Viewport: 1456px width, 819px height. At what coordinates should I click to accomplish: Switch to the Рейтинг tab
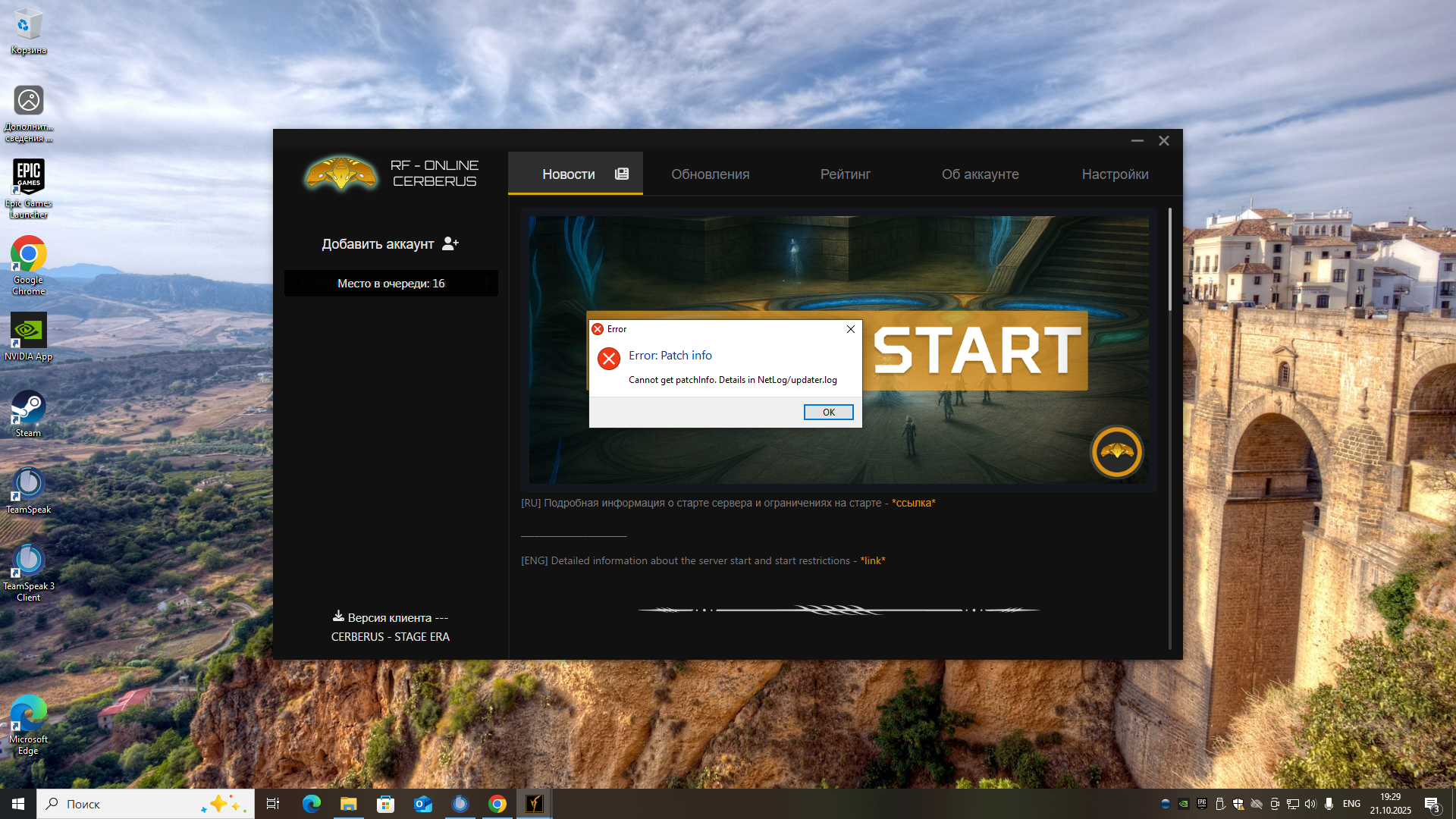click(x=845, y=174)
